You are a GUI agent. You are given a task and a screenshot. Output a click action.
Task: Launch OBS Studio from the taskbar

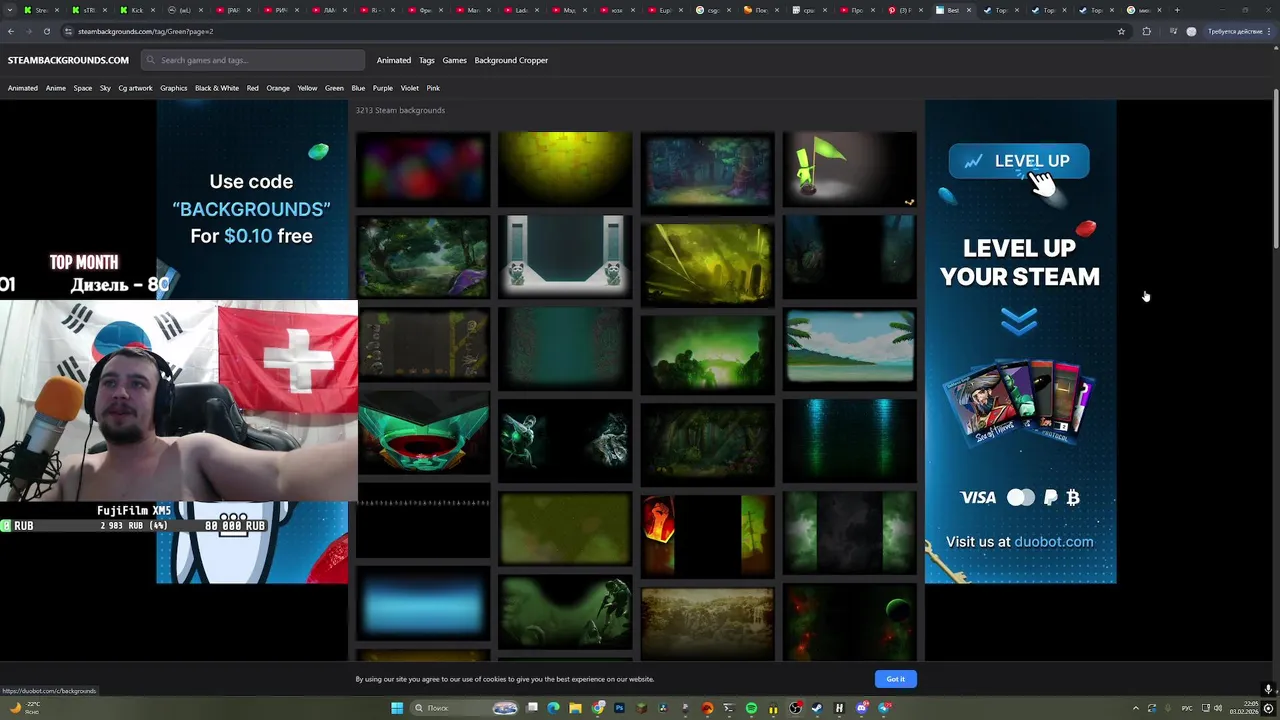pos(795,708)
